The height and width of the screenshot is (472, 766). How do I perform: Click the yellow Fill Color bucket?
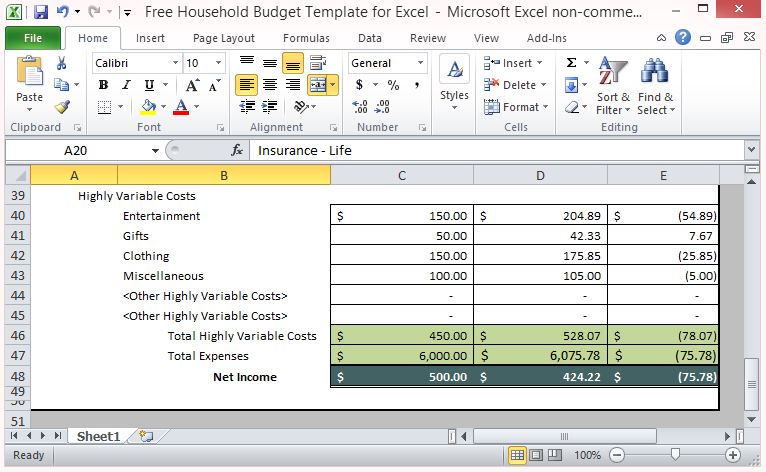click(x=148, y=107)
